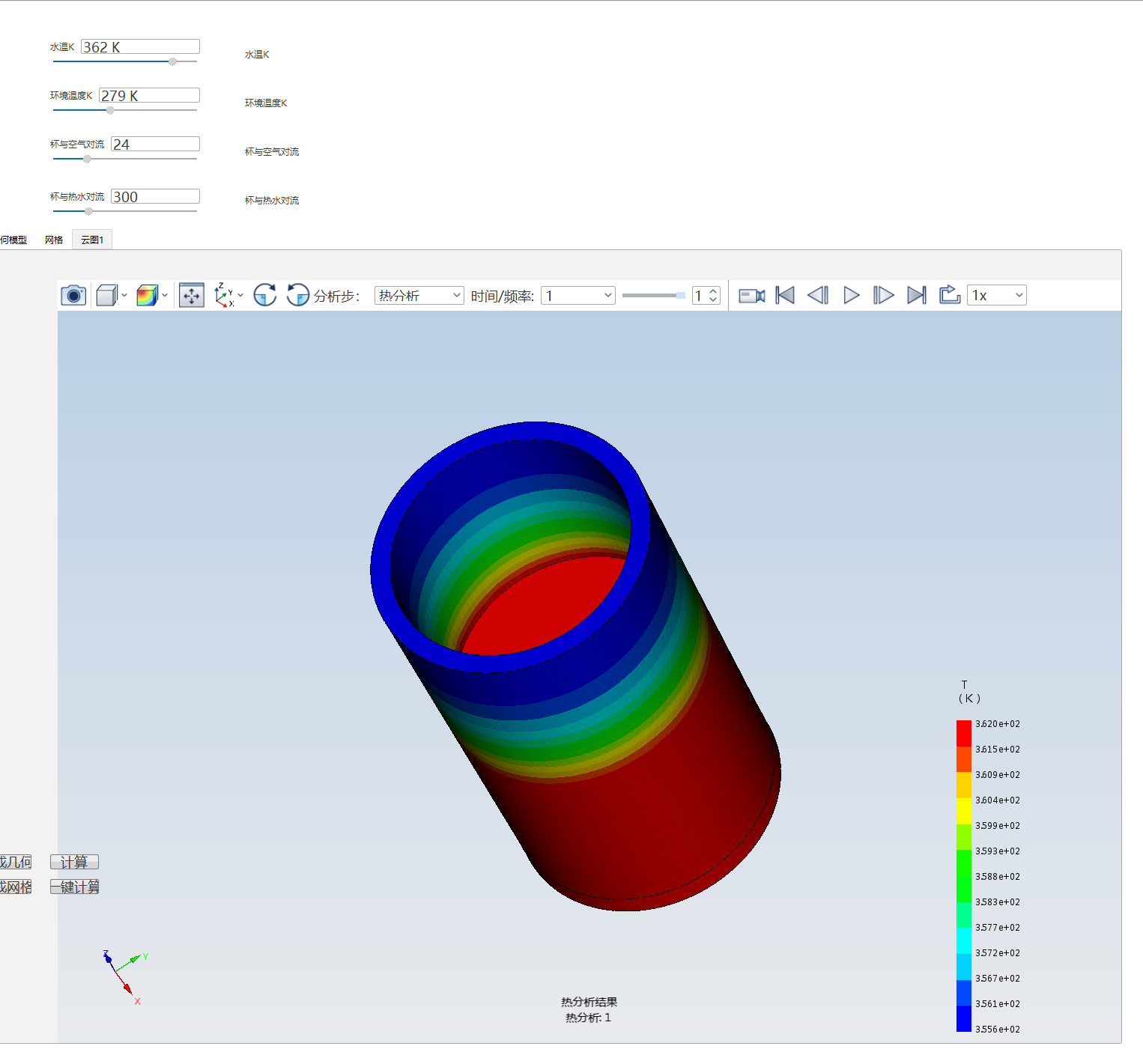Switch to the 云图1 tab

pyautogui.click(x=92, y=240)
